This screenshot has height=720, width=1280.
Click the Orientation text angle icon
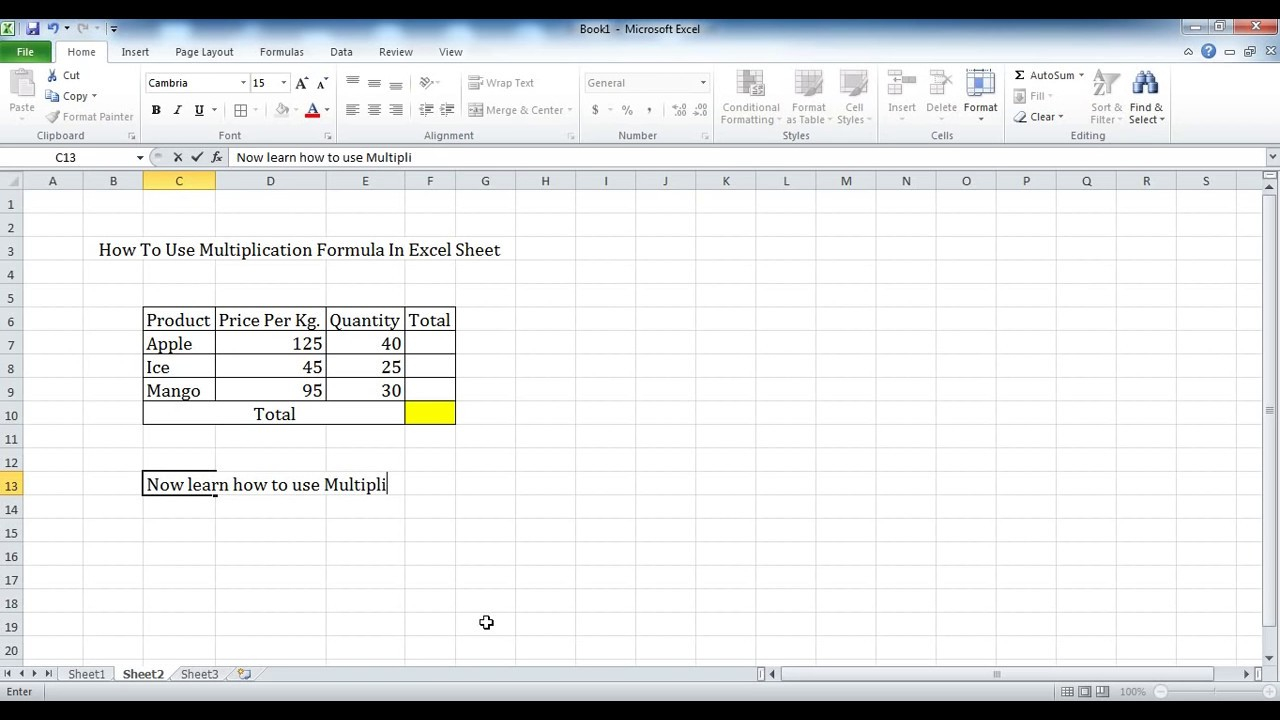point(426,83)
